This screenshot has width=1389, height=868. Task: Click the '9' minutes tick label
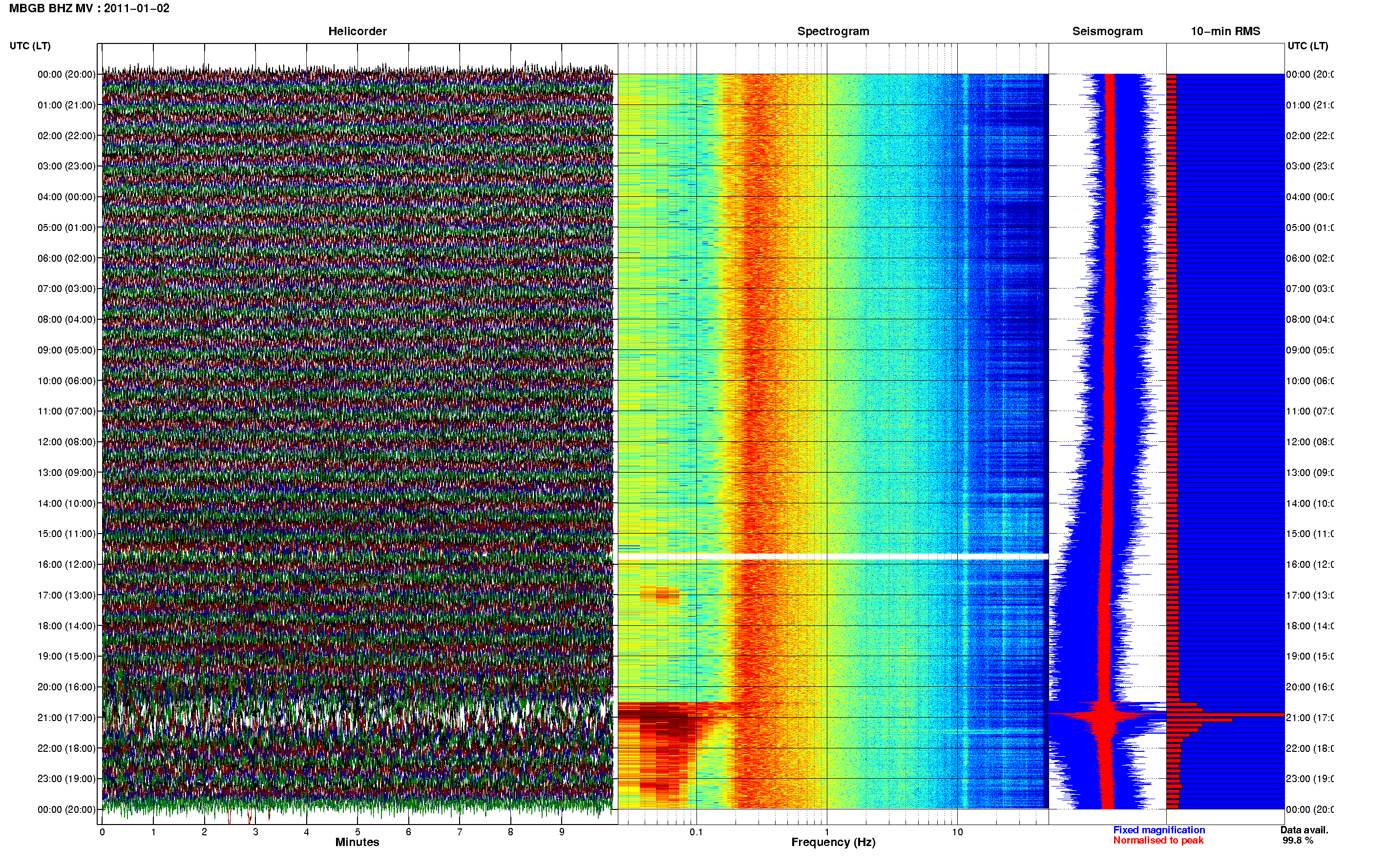[562, 832]
